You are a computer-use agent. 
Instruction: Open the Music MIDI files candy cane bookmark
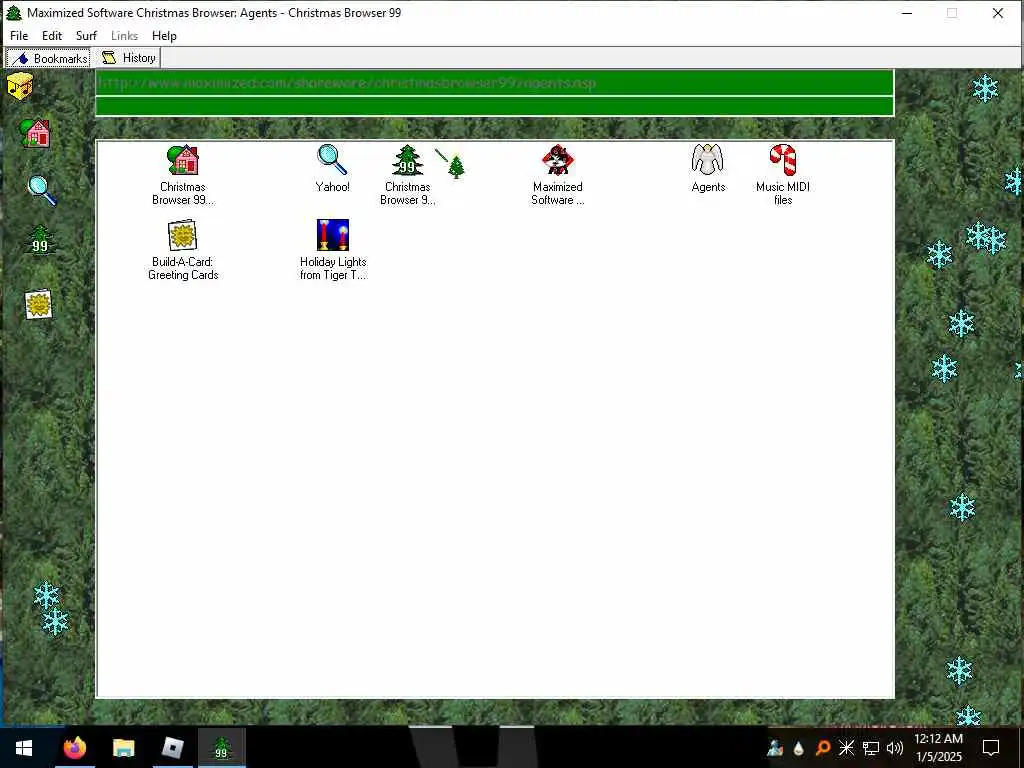click(x=782, y=160)
